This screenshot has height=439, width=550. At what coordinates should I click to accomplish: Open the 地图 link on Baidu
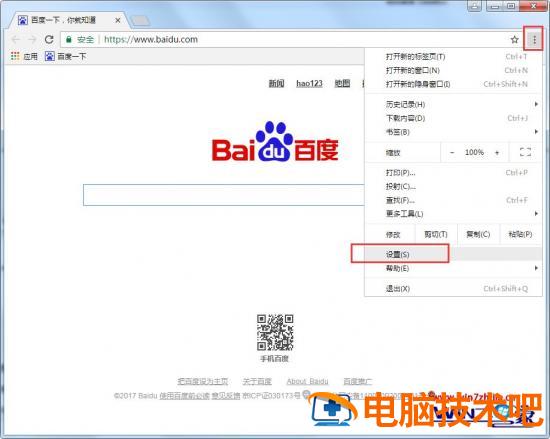click(x=342, y=83)
